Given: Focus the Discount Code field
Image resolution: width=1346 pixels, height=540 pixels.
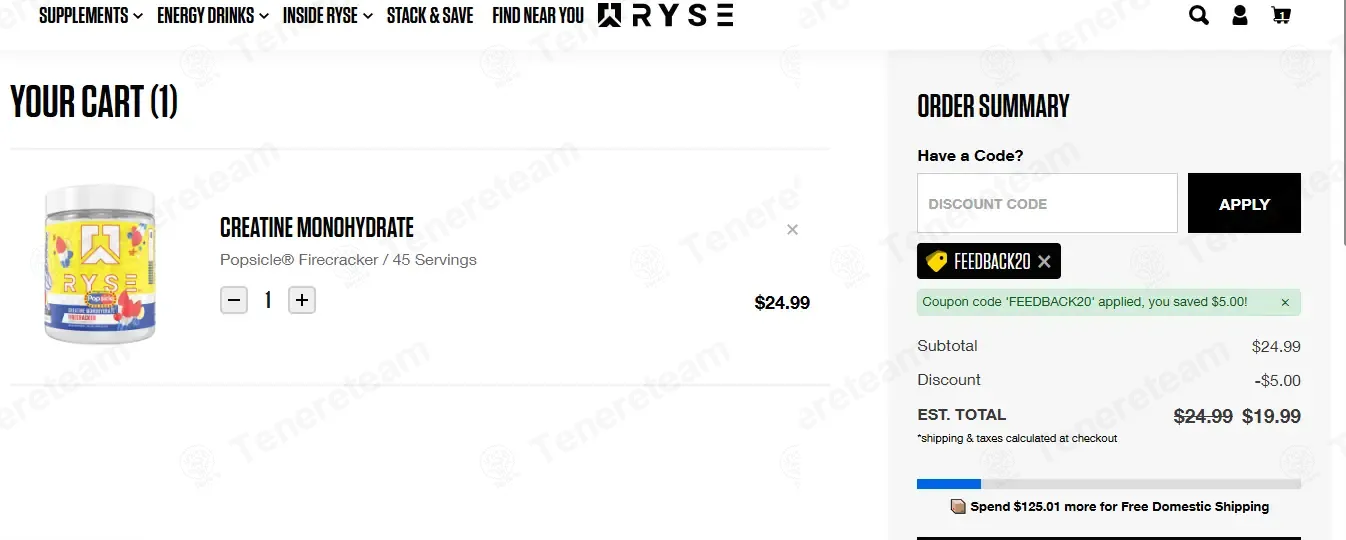Looking at the screenshot, I should tap(1047, 203).
